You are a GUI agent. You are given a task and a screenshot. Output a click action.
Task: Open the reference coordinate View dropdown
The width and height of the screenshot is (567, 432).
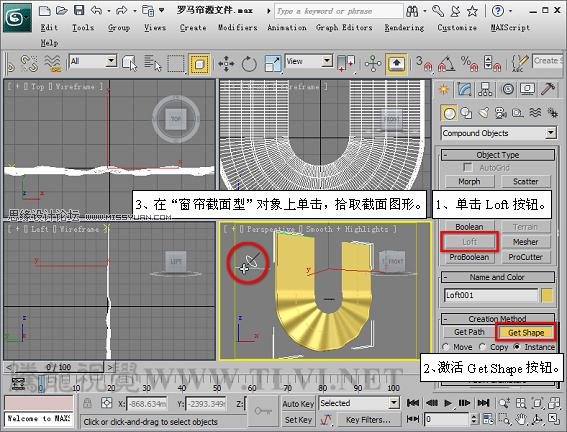tap(309, 61)
